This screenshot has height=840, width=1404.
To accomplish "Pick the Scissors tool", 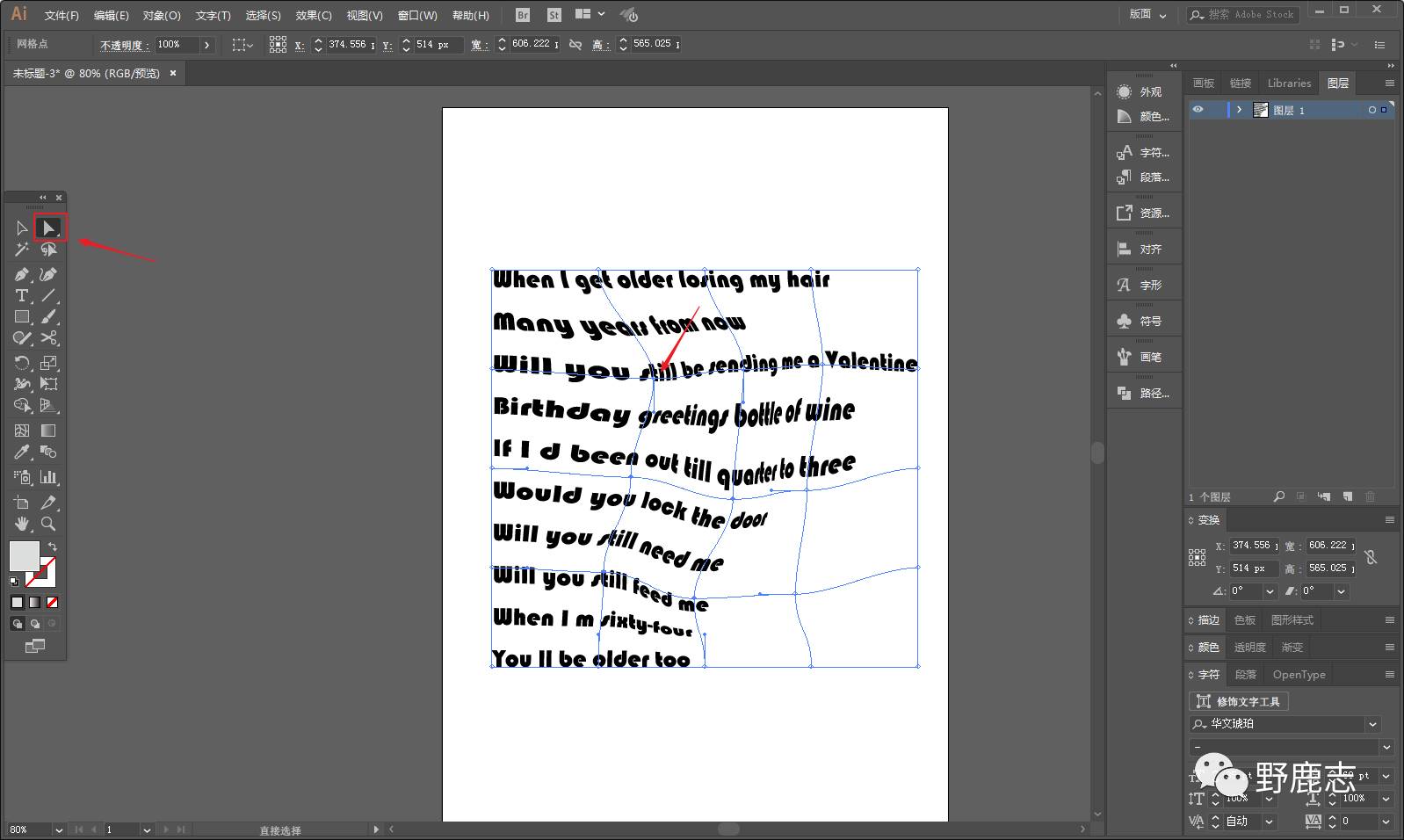I will pos(49,338).
